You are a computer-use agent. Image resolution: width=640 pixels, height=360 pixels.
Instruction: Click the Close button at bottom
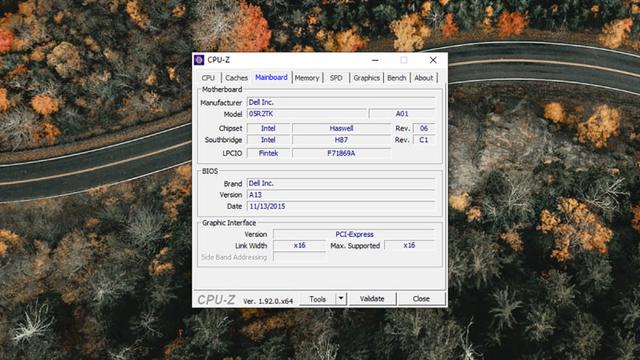(421, 299)
